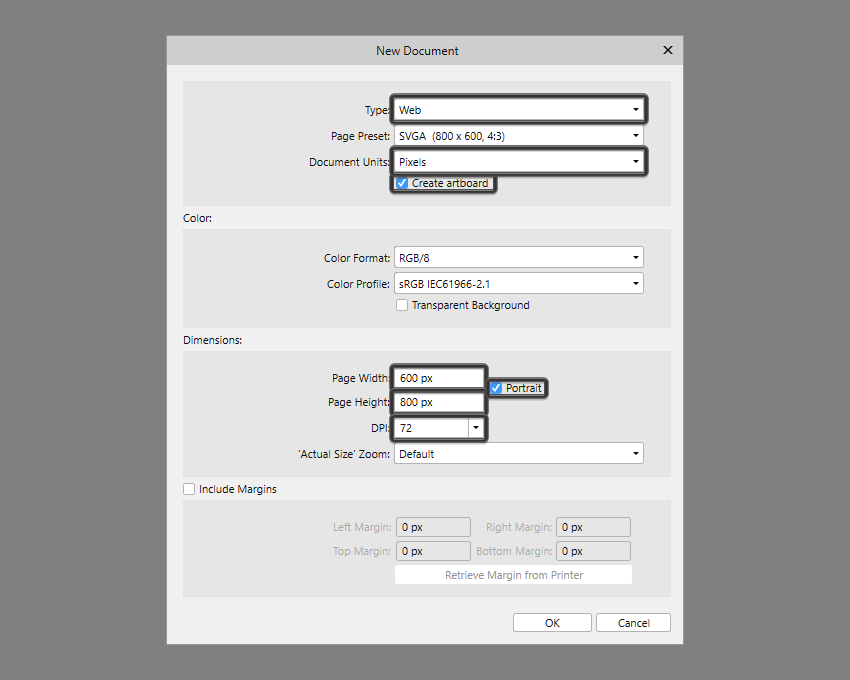Open the Document Units dropdown
The width and height of the screenshot is (850, 680).
click(x=518, y=161)
